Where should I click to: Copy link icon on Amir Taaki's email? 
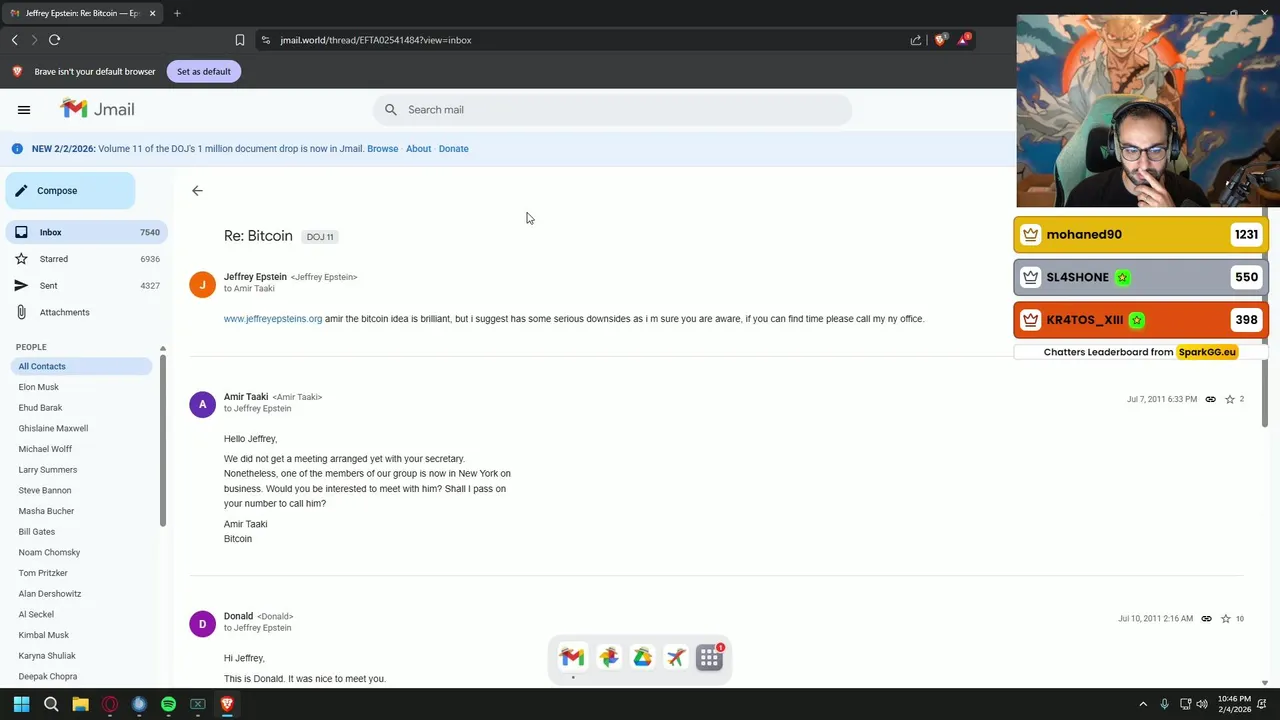click(x=1210, y=399)
